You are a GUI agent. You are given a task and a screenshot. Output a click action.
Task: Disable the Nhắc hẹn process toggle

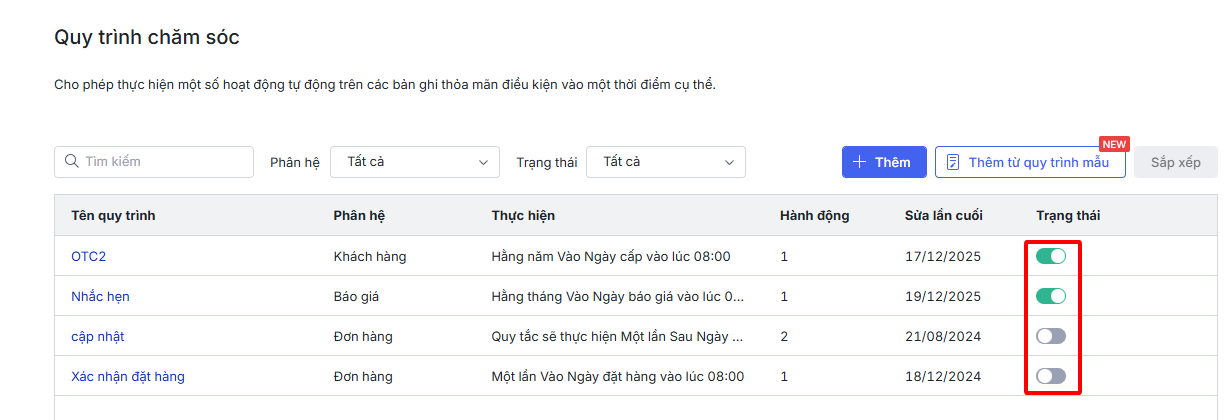pyautogui.click(x=1051, y=296)
